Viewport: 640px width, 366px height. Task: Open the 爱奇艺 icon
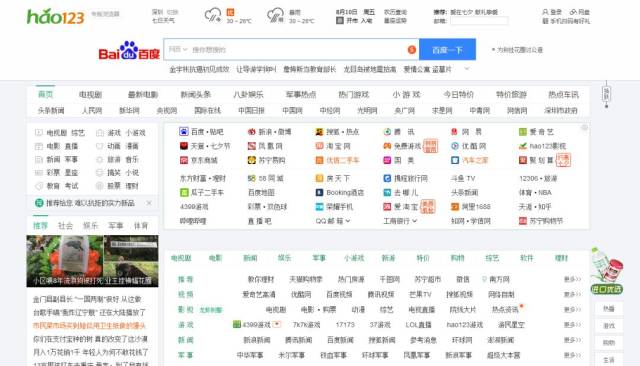click(x=522, y=132)
